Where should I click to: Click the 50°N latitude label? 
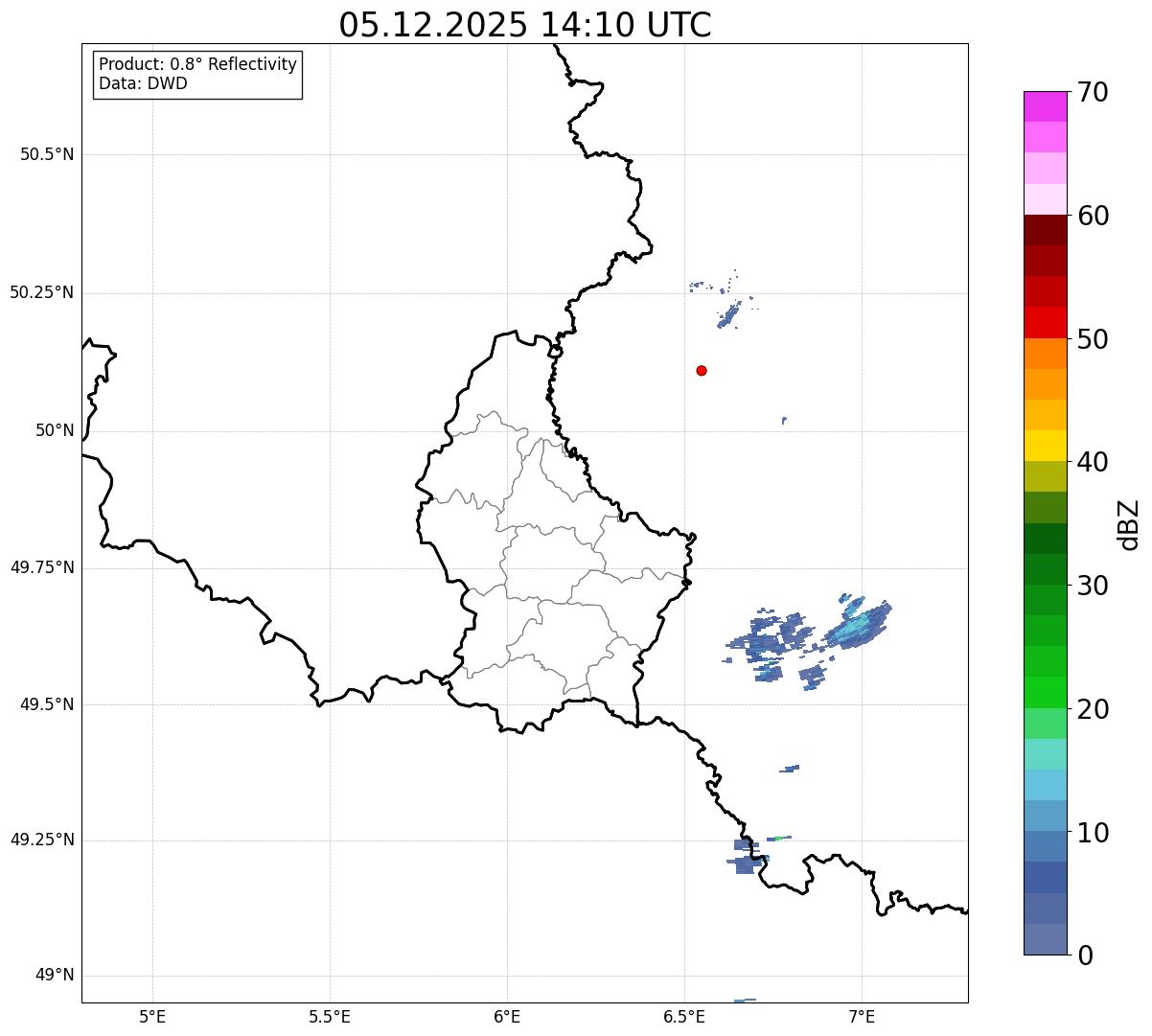pos(55,430)
